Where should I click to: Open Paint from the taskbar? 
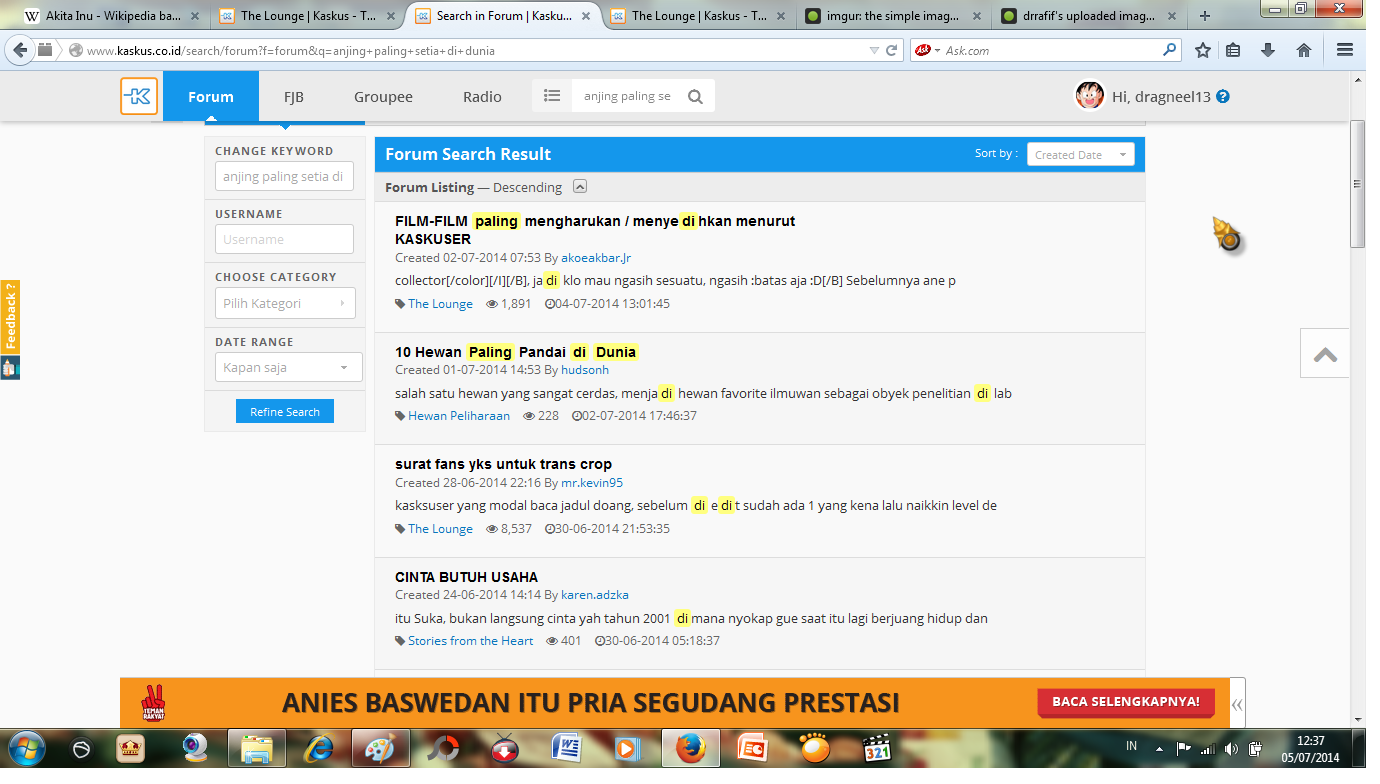[x=380, y=748]
